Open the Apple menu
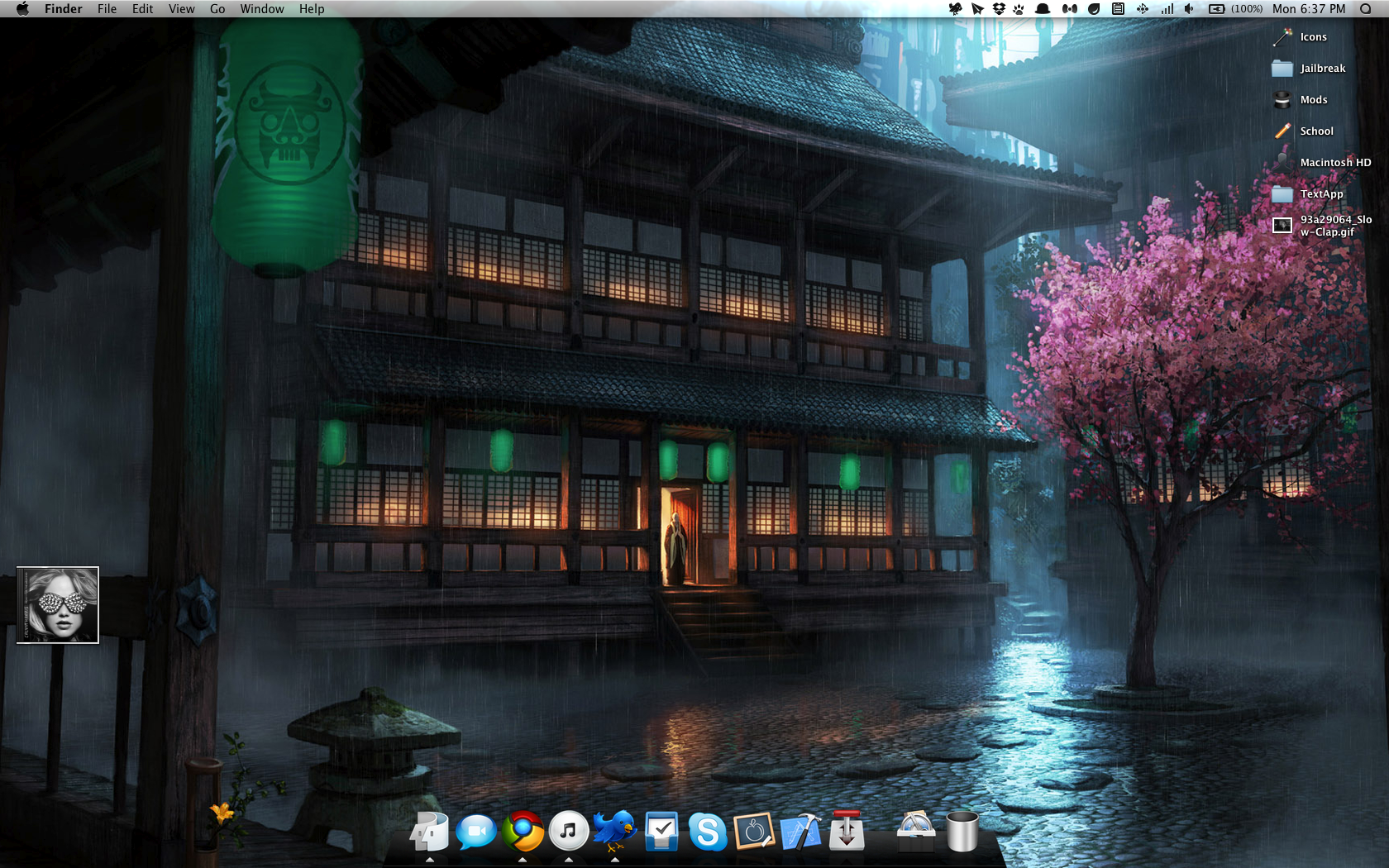 pos(22,9)
